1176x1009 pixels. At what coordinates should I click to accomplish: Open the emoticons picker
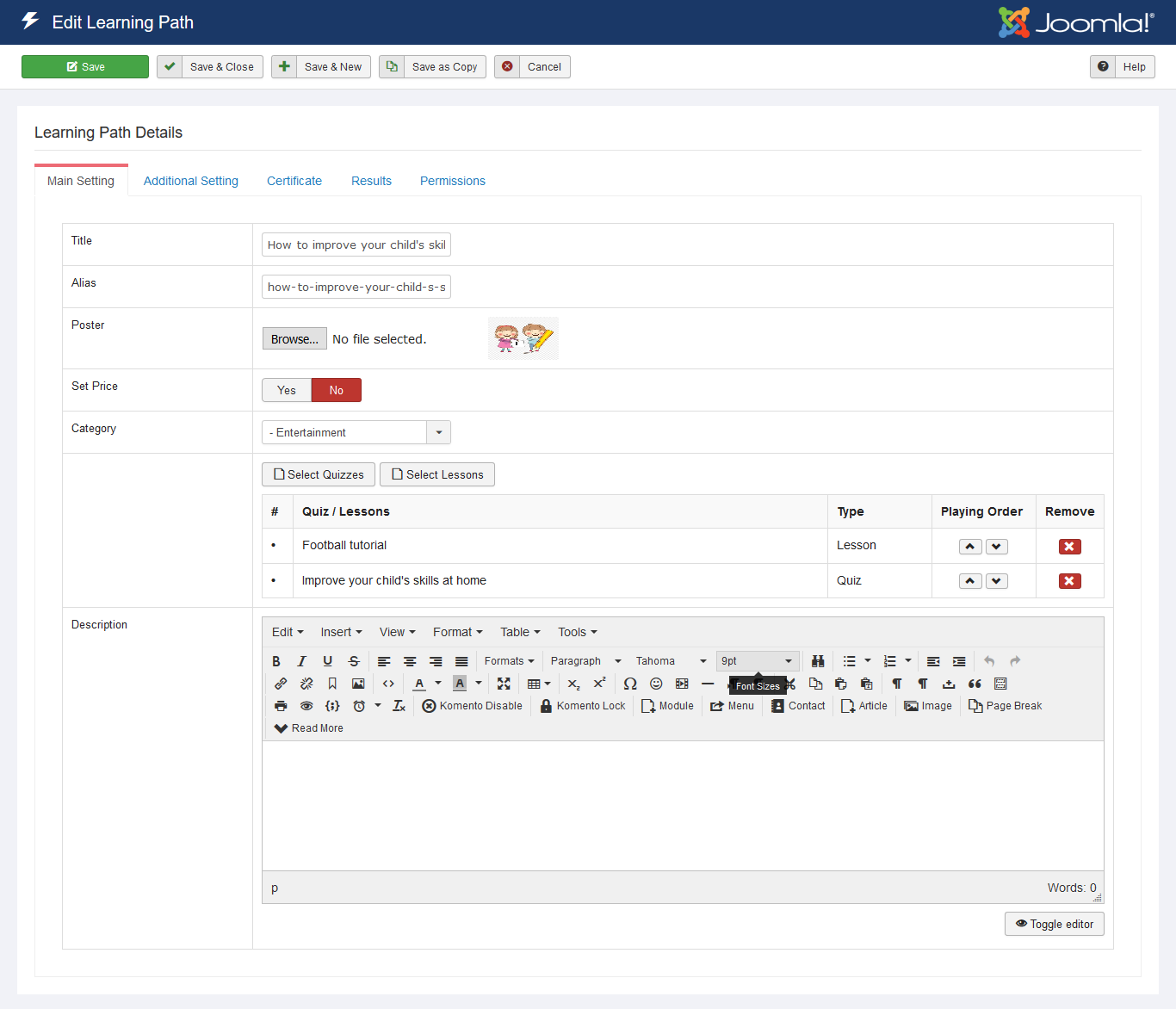(656, 684)
